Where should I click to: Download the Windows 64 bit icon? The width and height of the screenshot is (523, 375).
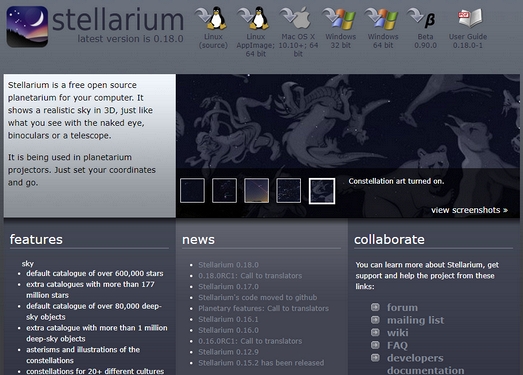pos(381,18)
